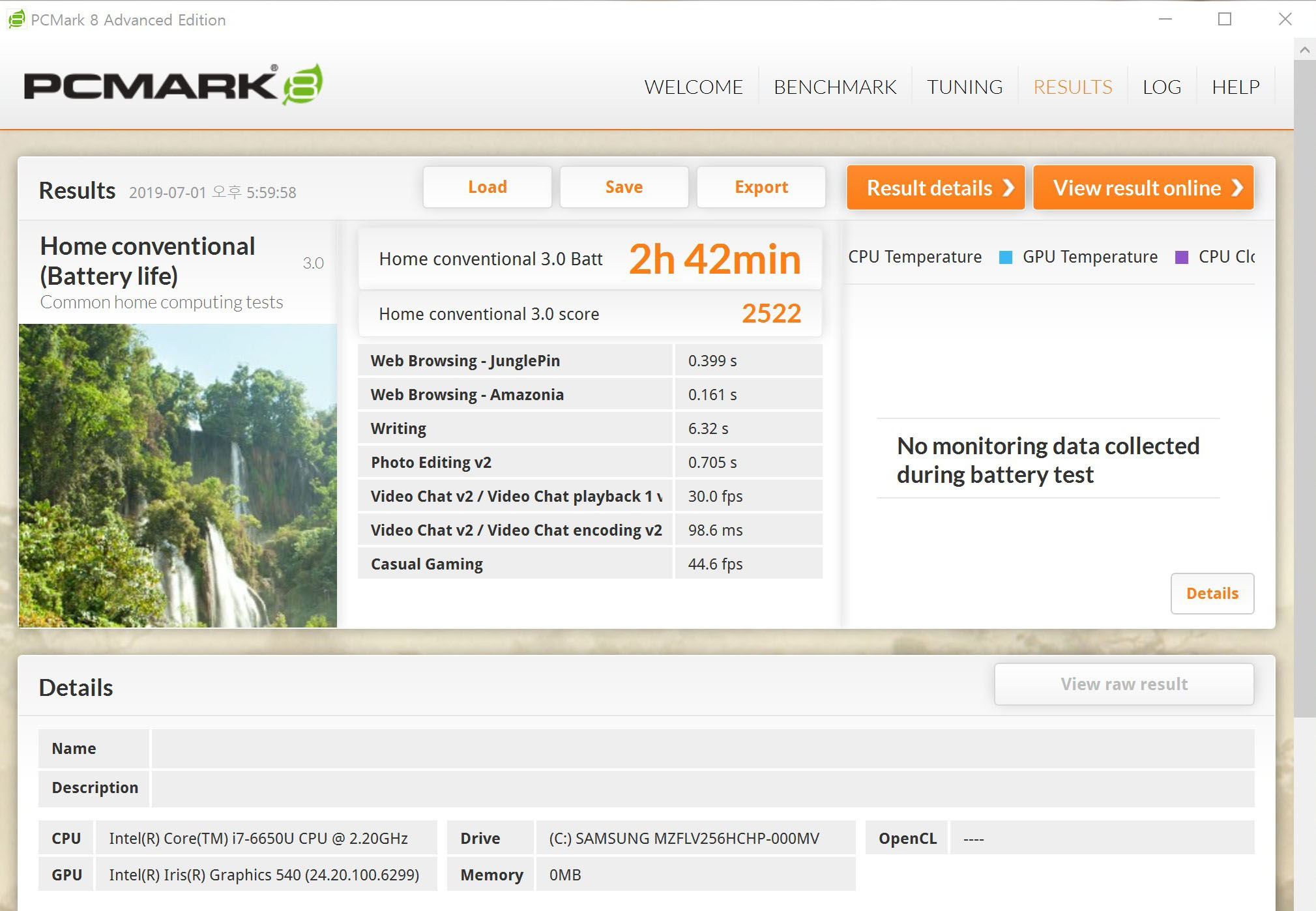Viewport: 1316px width, 911px height.
Task: Load a saved result file
Action: 487,187
